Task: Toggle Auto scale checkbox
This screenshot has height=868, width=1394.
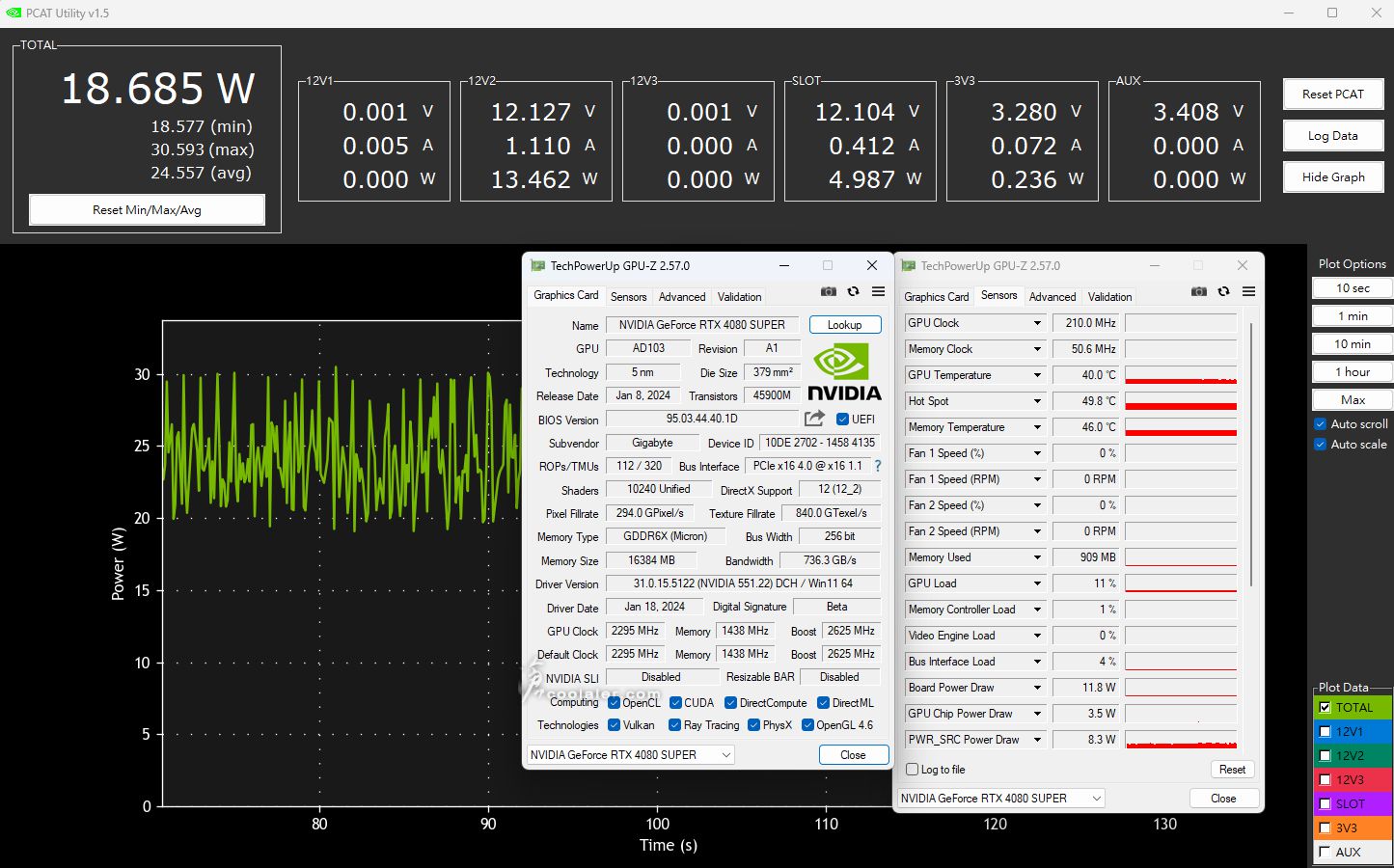Action: (1321, 444)
